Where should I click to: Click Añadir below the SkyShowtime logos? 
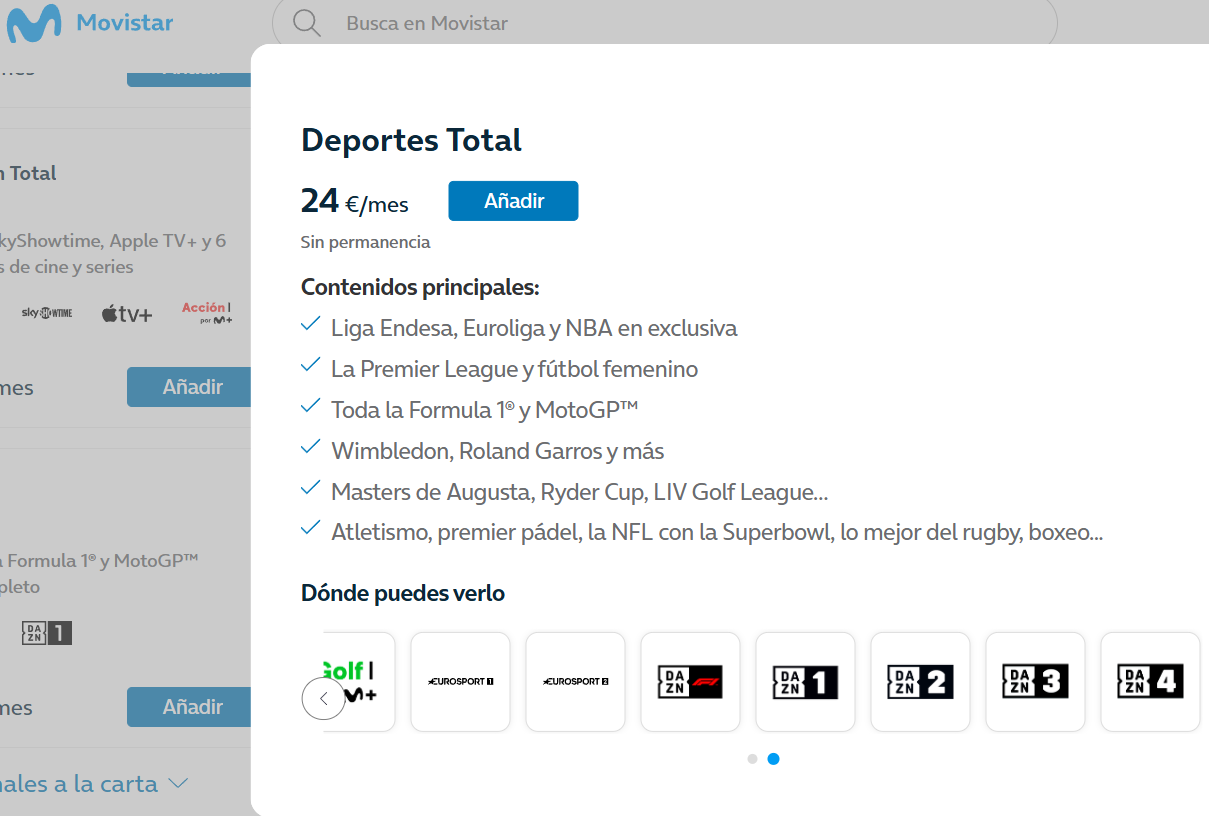pos(189,387)
